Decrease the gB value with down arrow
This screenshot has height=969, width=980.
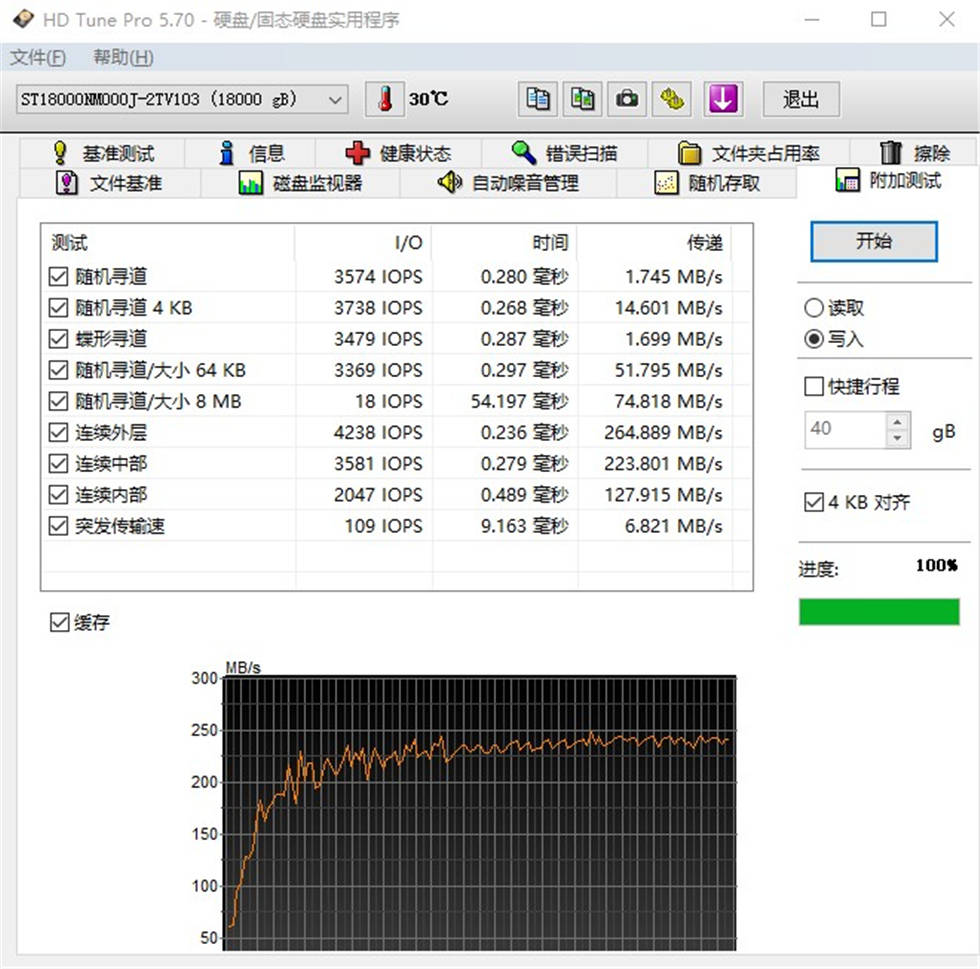[x=898, y=438]
